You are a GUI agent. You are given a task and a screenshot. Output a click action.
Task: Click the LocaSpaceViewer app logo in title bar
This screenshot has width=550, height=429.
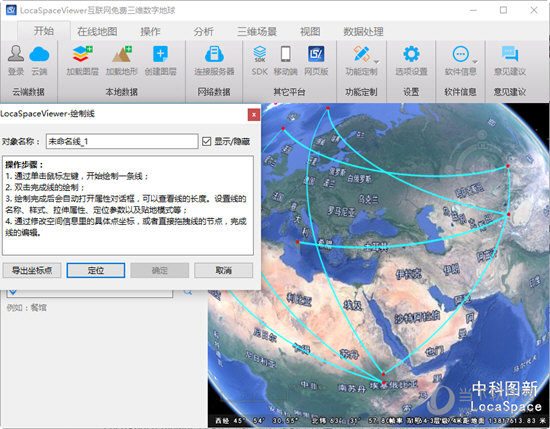(11, 10)
